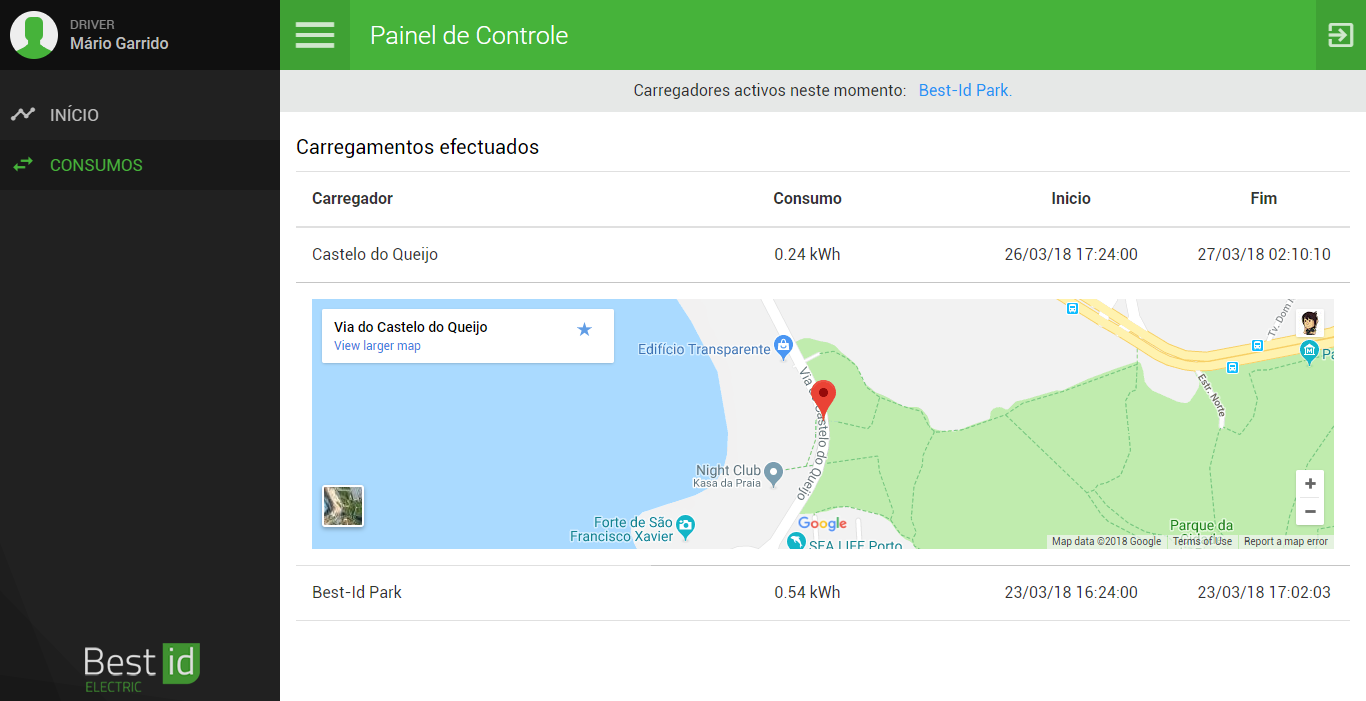The image size is (1366, 701).
Task: Click the red map location pin
Action: [822, 398]
